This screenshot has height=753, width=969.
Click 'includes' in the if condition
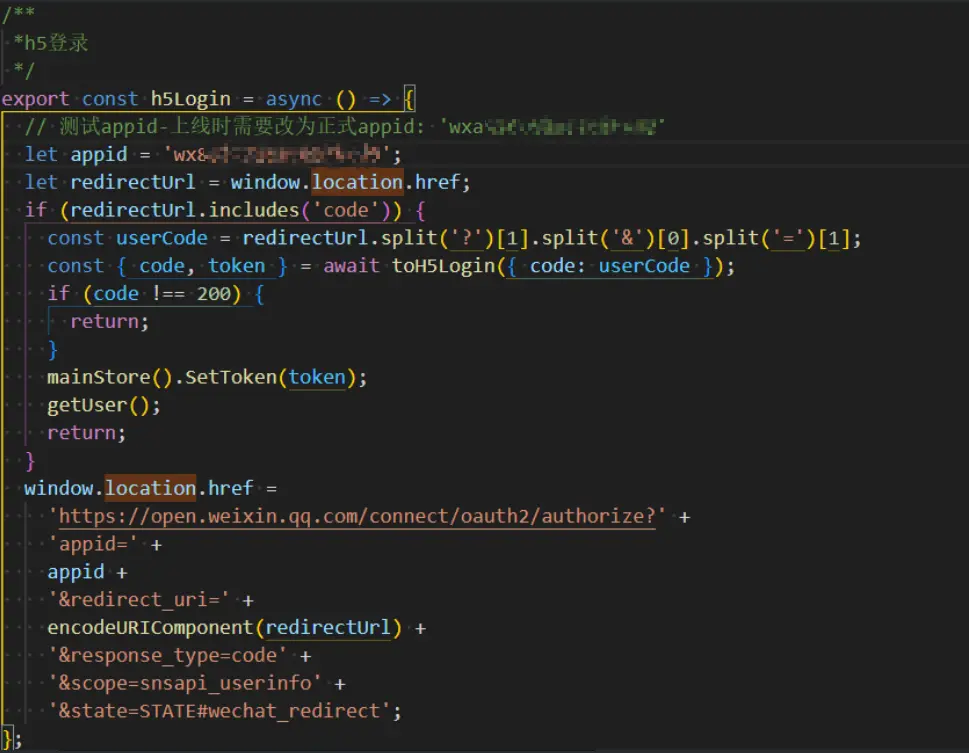point(253,210)
